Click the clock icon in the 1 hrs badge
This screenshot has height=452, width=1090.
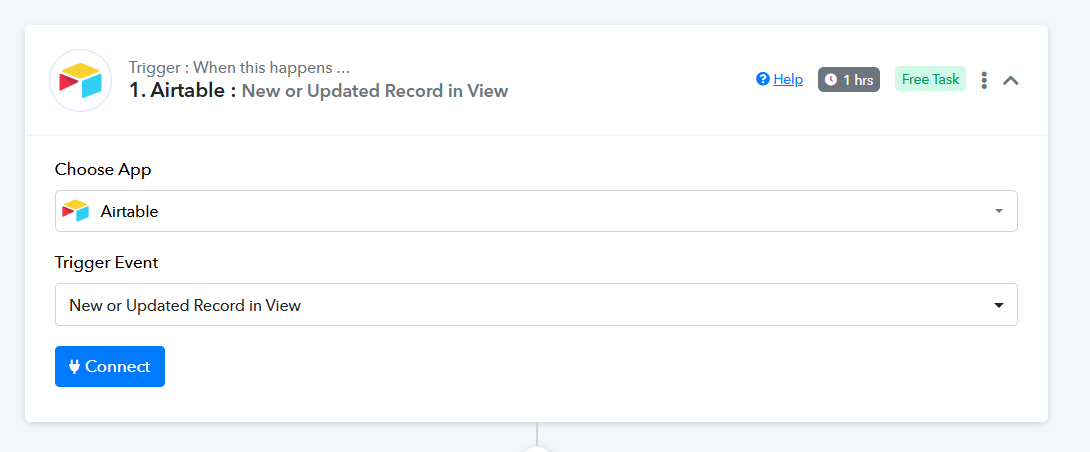[x=831, y=80]
